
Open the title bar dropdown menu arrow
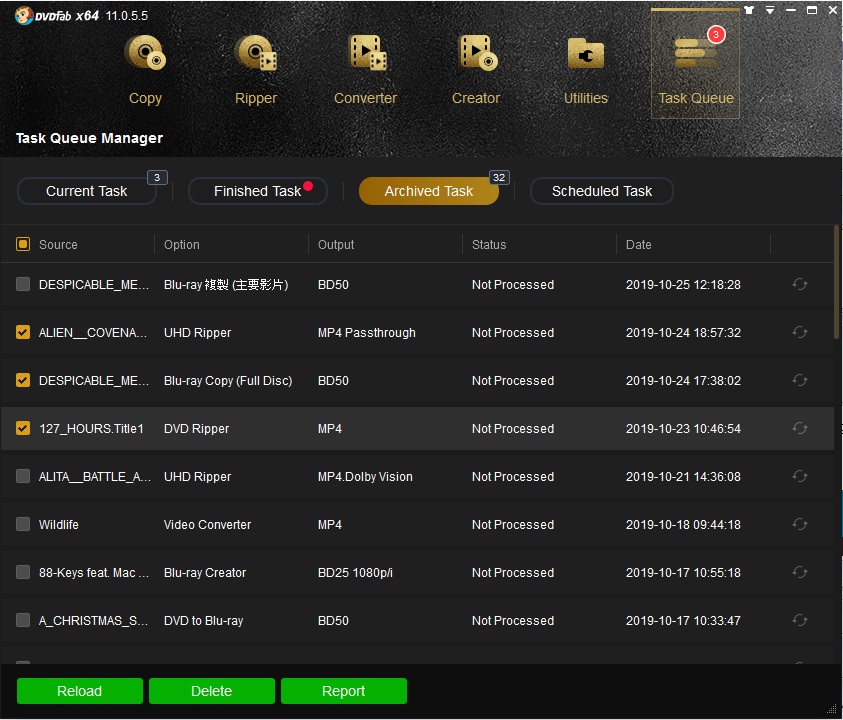click(x=770, y=10)
